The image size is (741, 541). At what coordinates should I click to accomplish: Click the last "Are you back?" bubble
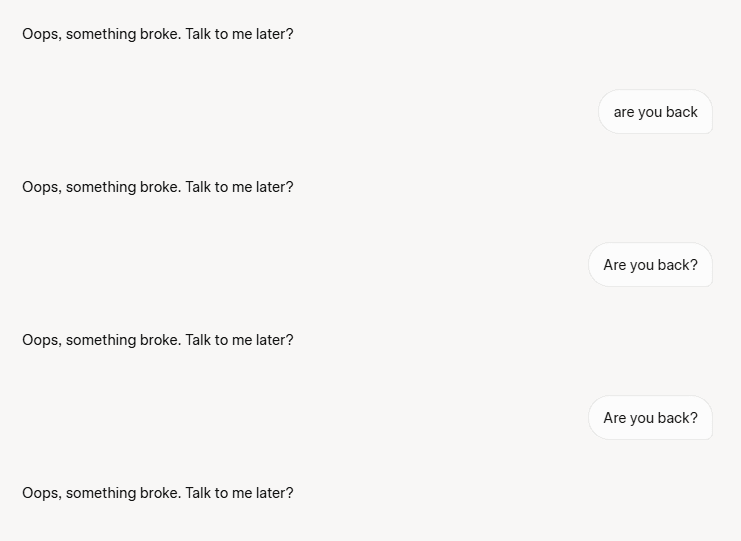(650, 418)
